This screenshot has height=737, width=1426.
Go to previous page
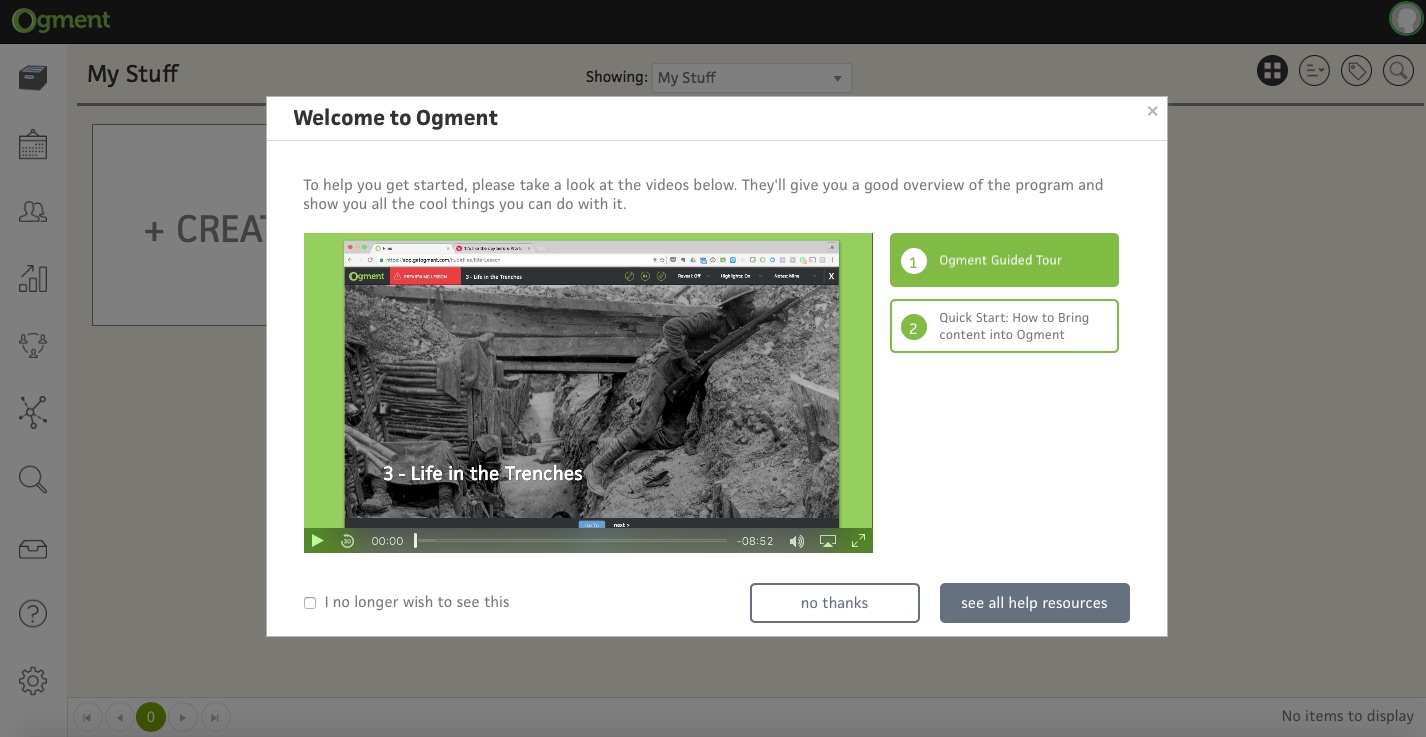[119, 717]
